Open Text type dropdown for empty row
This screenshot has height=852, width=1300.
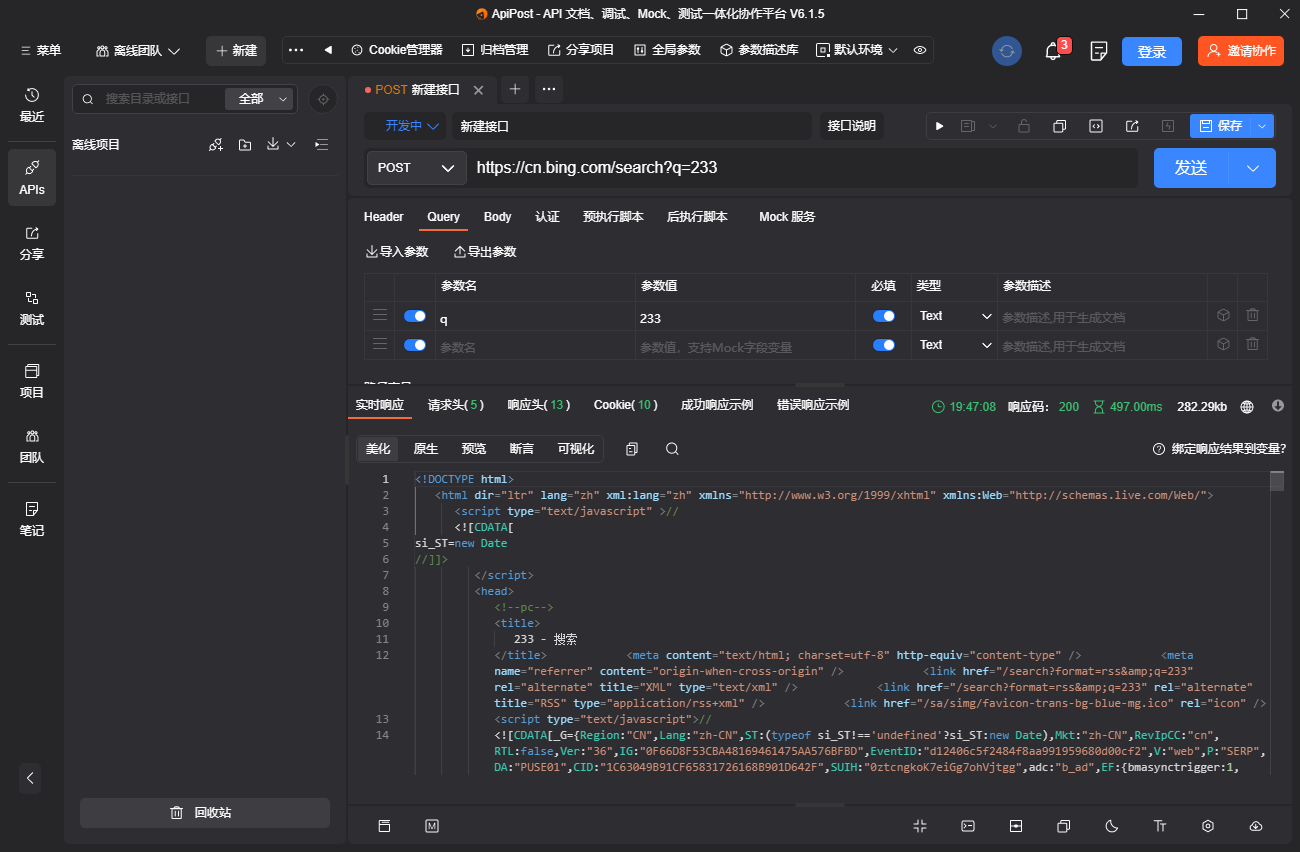(955, 345)
